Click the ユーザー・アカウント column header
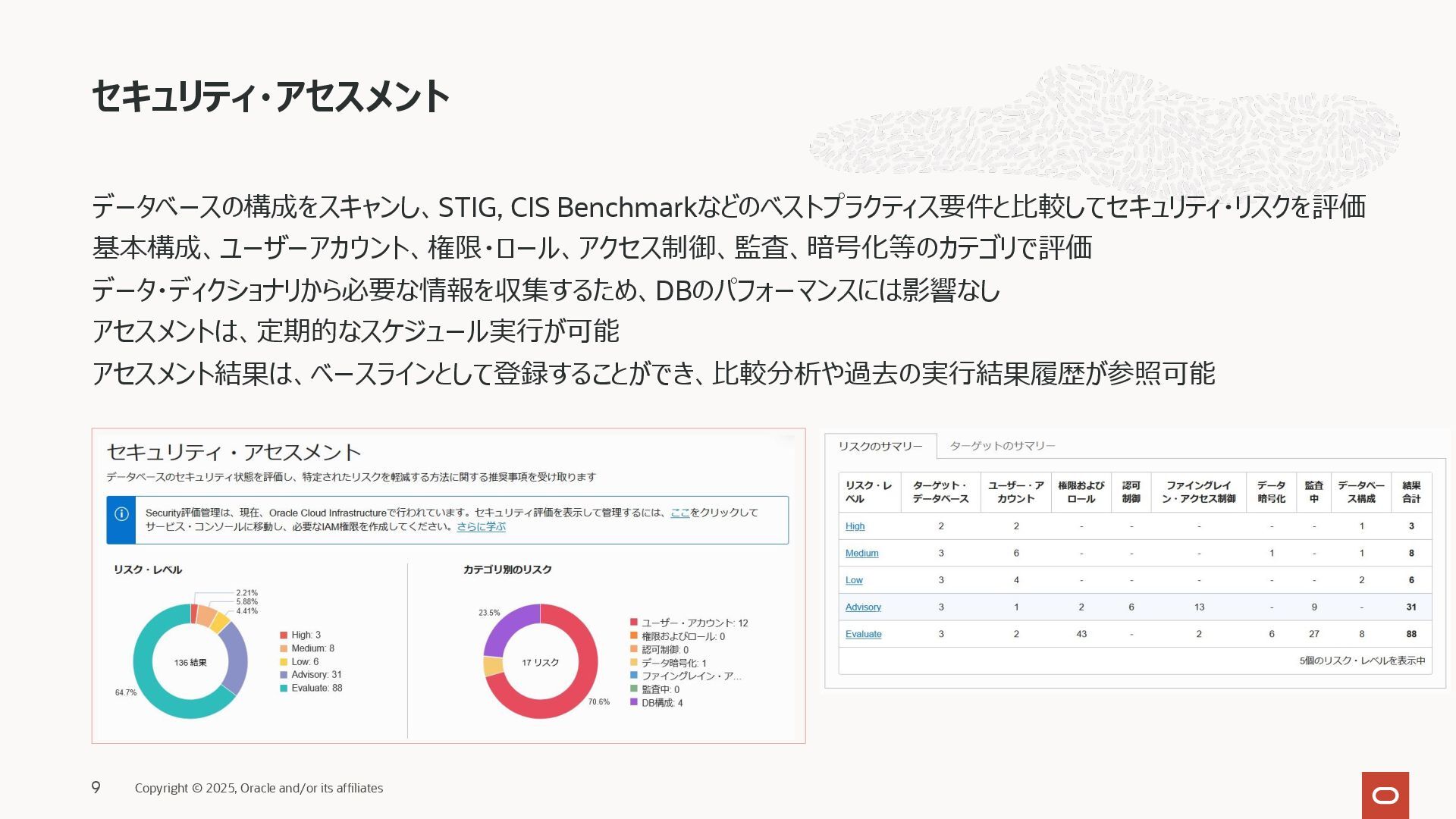This screenshot has width=1456, height=819. click(1015, 492)
